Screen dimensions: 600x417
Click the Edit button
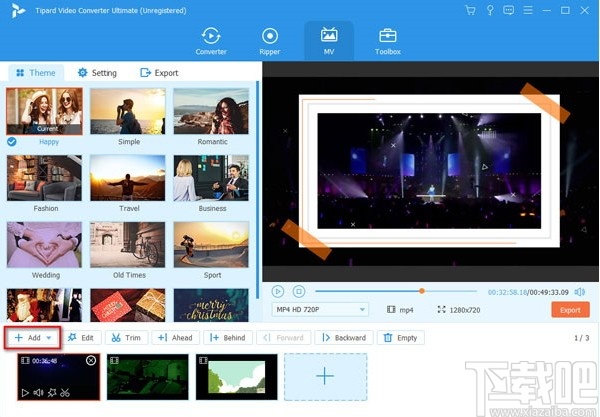click(82, 337)
